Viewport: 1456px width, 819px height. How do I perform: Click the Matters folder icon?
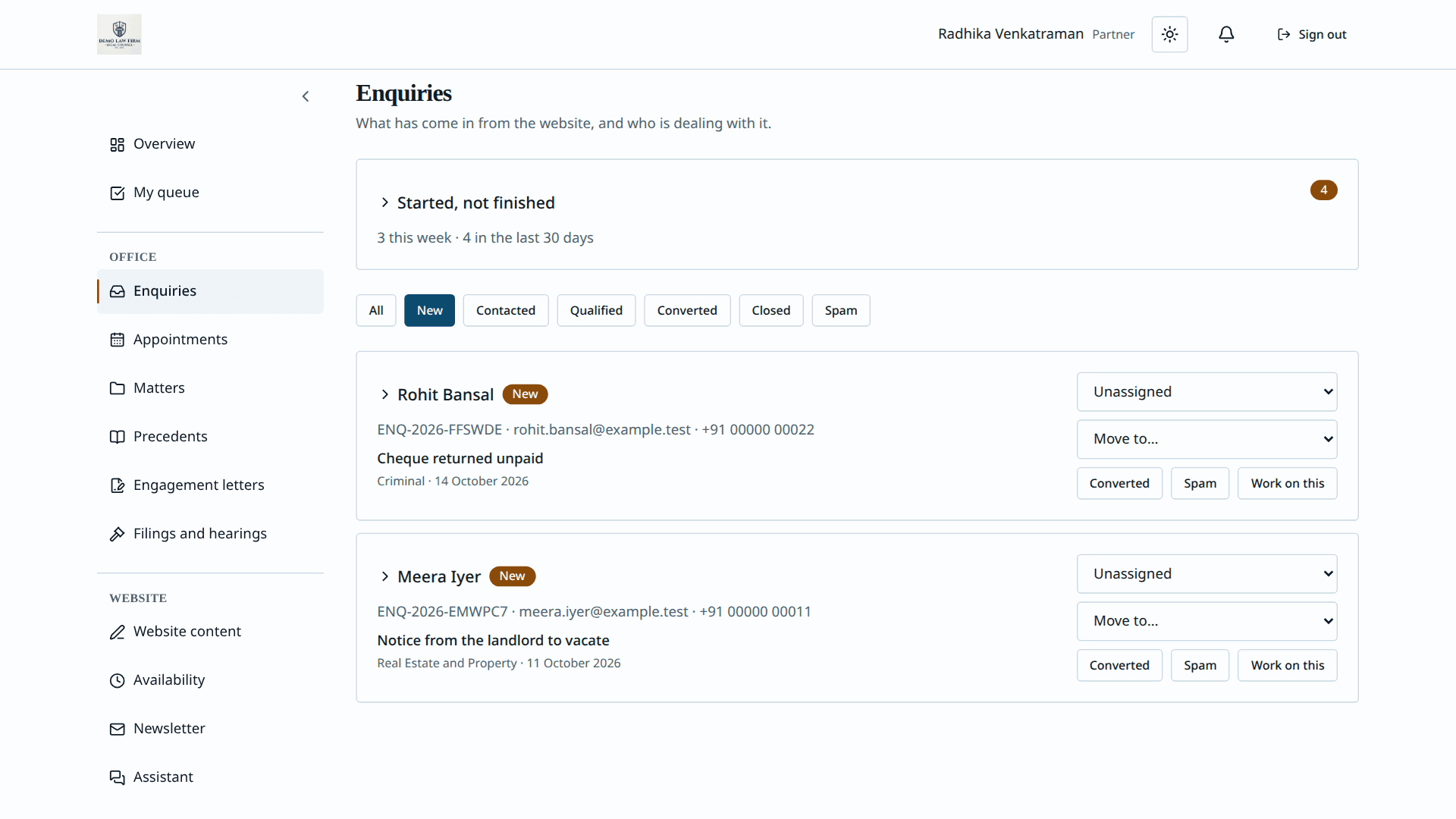click(x=117, y=388)
